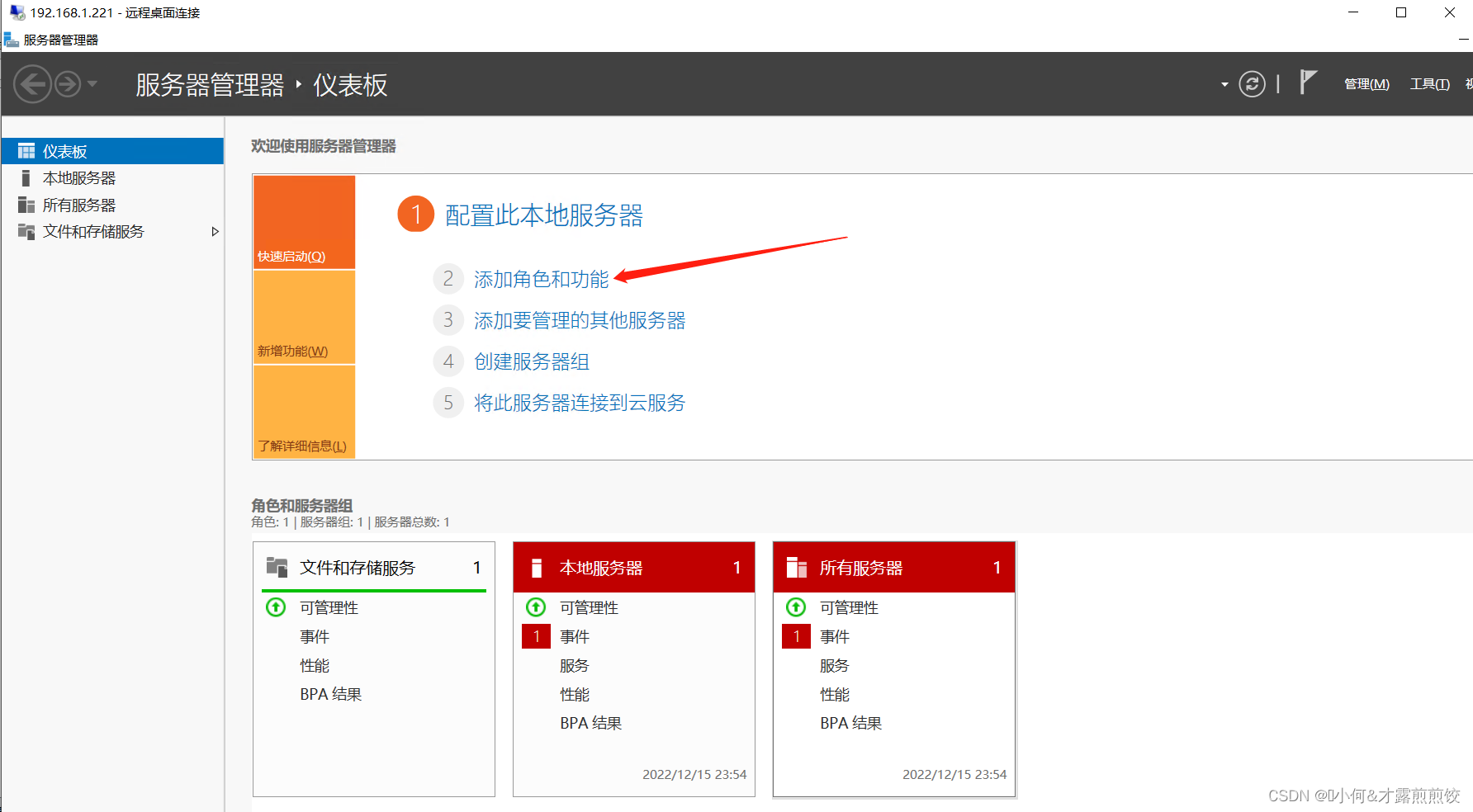Open the dropdown arrow beside the refresh icon

click(x=1224, y=85)
